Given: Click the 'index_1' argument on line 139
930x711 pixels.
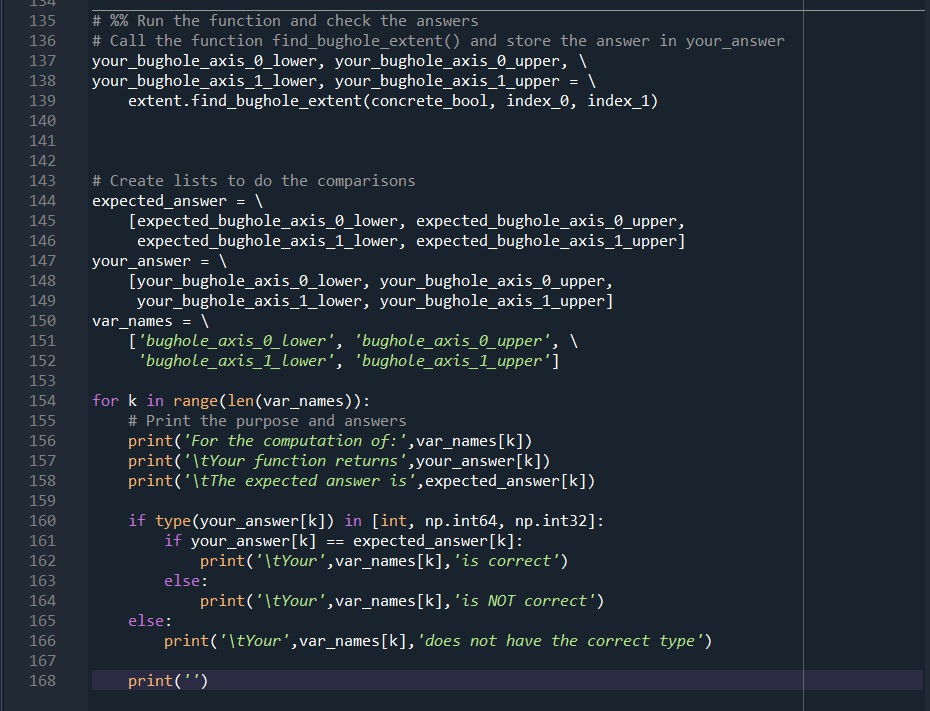Looking at the screenshot, I should [618, 101].
